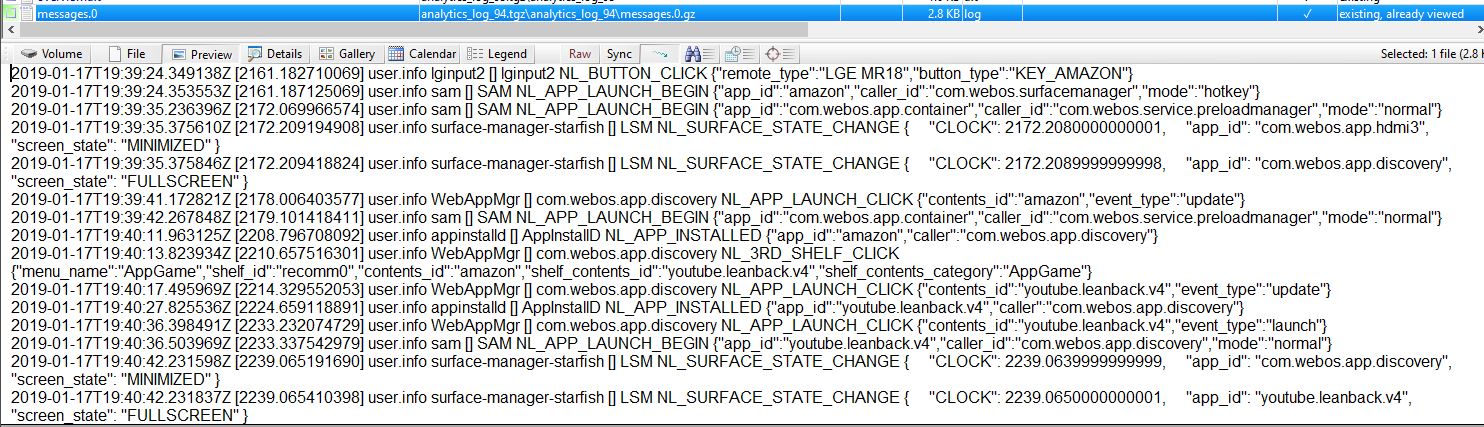Switch to Gallery view
The width and height of the screenshot is (1484, 427).
[347, 54]
